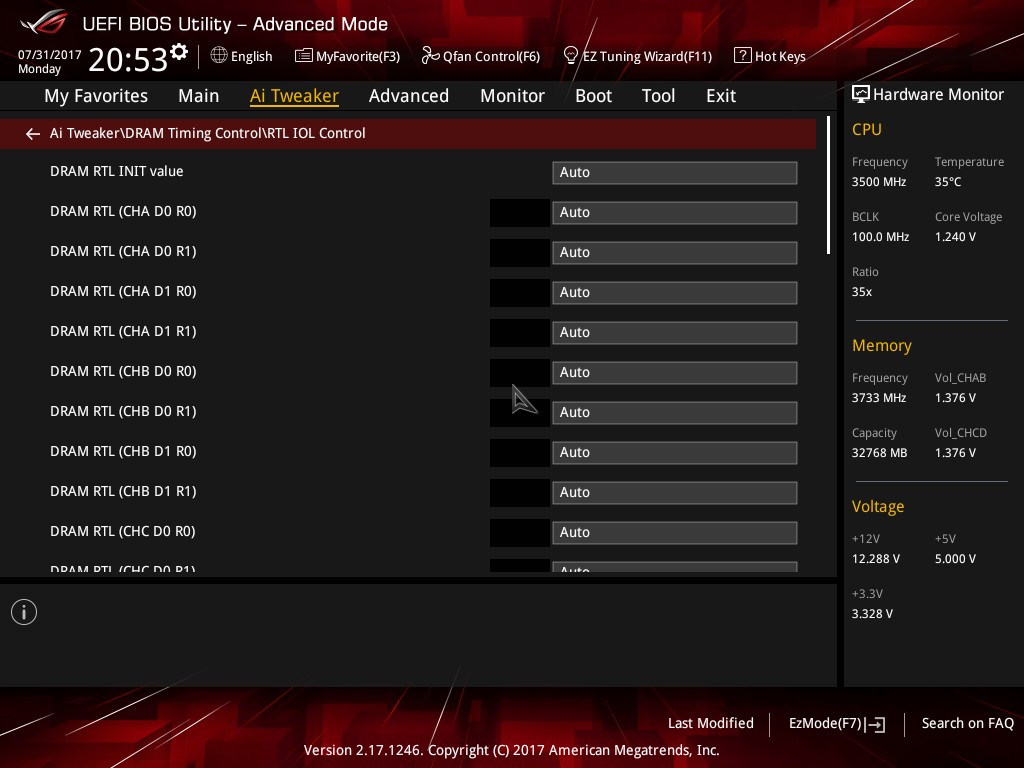Click the 20:53 clock display
Image resolution: width=1024 pixels, height=768 pixels.
click(x=128, y=59)
